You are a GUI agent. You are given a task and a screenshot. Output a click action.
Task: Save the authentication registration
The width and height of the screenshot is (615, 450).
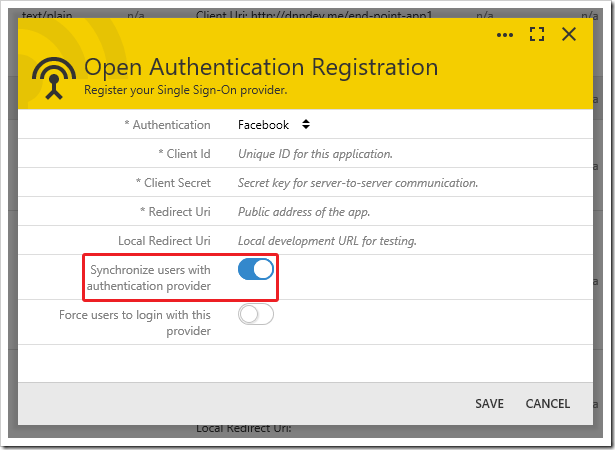click(489, 404)
